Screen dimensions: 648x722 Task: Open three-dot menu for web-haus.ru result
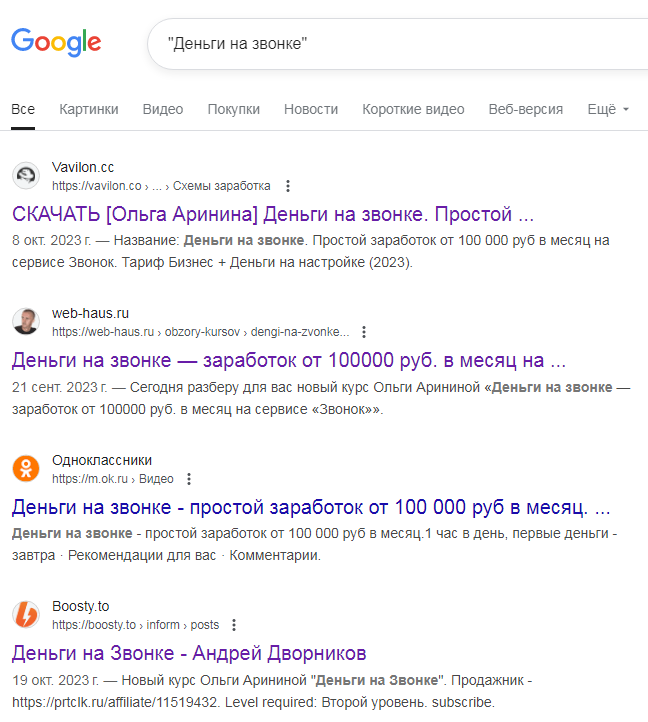(364, 332)
